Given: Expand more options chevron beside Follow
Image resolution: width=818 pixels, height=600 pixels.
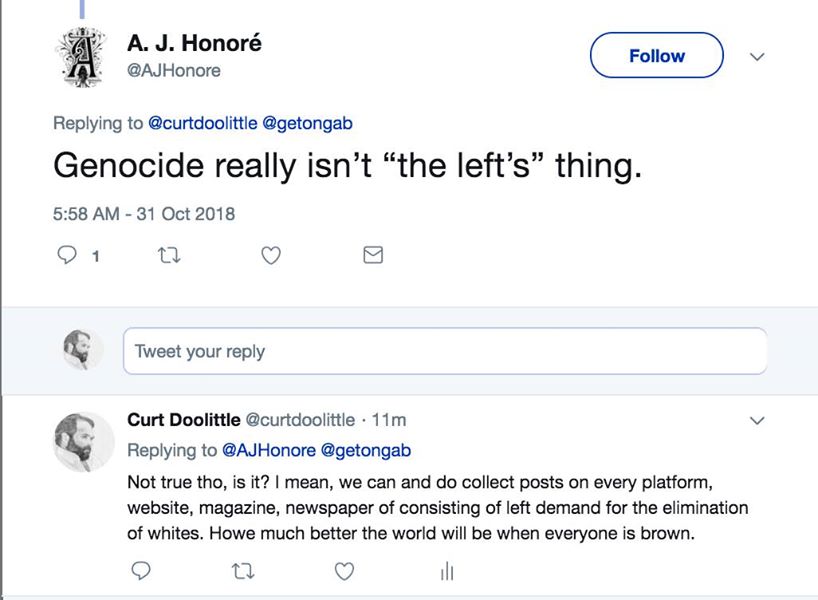Looking at the screenshot, I should pyautogui.click(x=757, y=57).
